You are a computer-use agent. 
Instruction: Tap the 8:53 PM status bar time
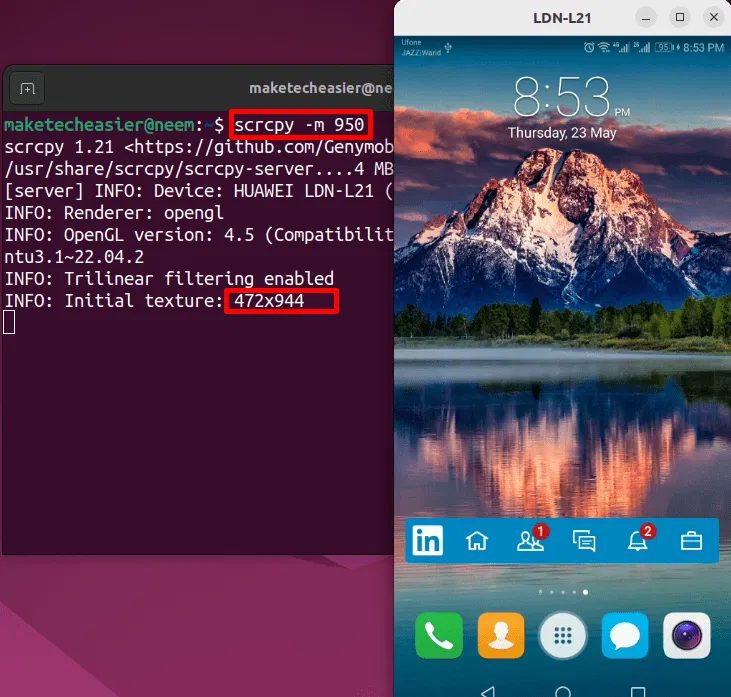(703, 48)
